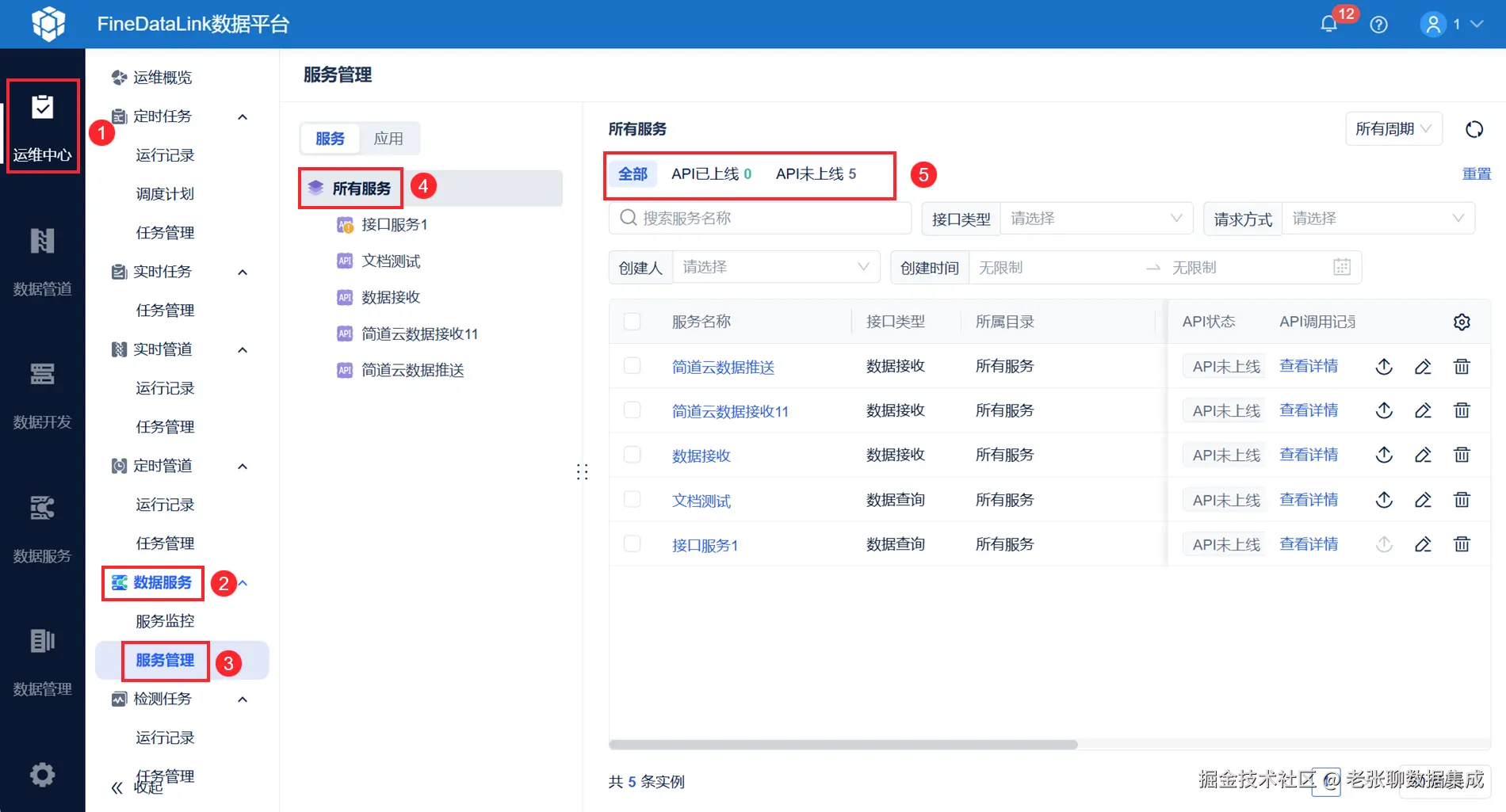Screen dimensions: 1506x812
Task: Open the 请求方式 dropdown
Action: click(1378, 219)
